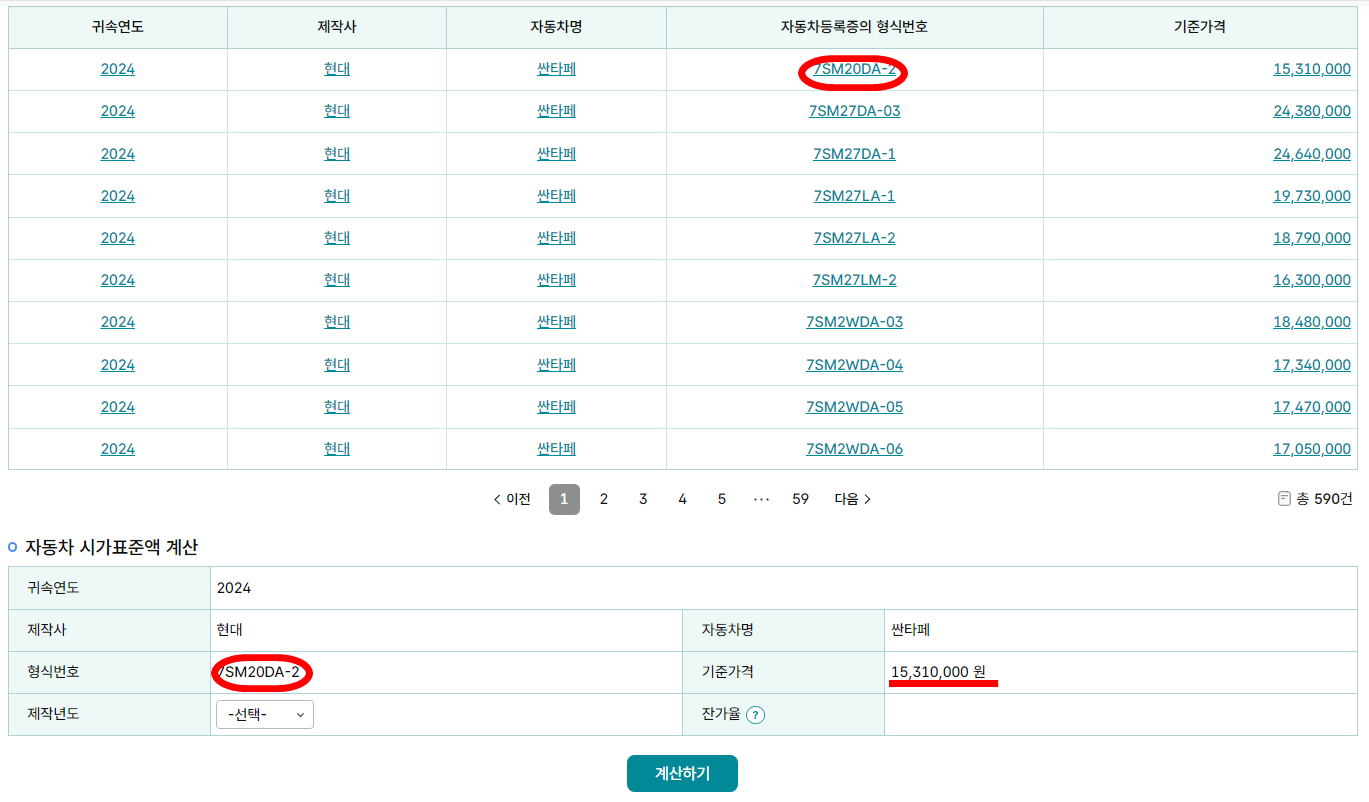Click the 이전 previous-page link
This screenshot has height=802, width=1369.
[512, 499]
